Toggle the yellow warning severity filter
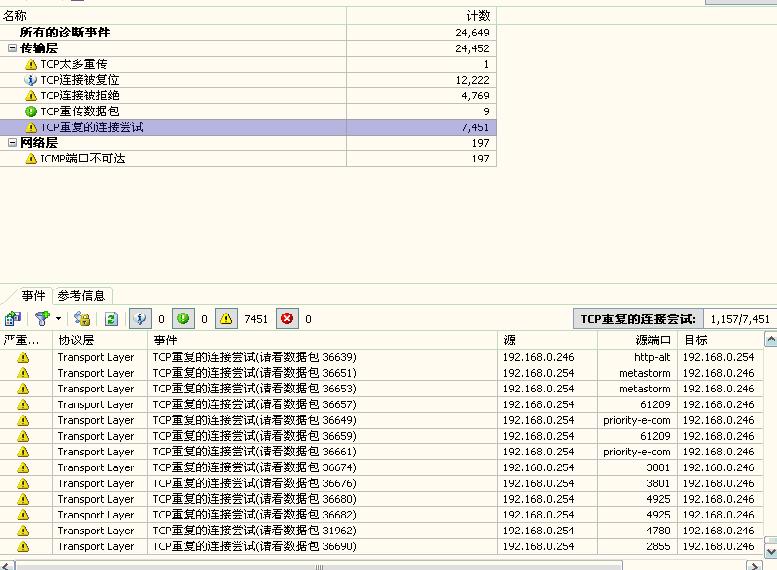 click(x=226, y=318)
